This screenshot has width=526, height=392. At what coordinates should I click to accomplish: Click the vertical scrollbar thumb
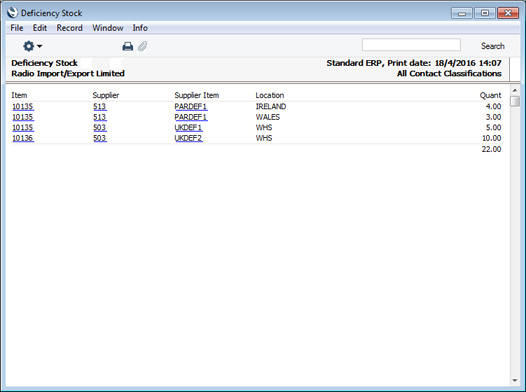[515, 101]
